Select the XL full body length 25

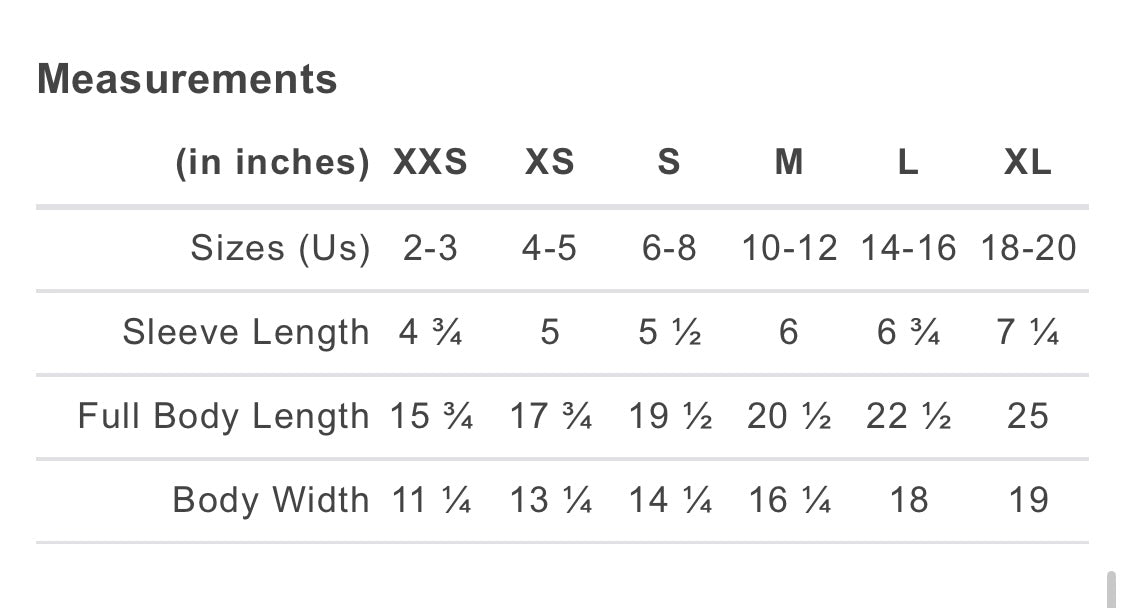pos(1028,416)
